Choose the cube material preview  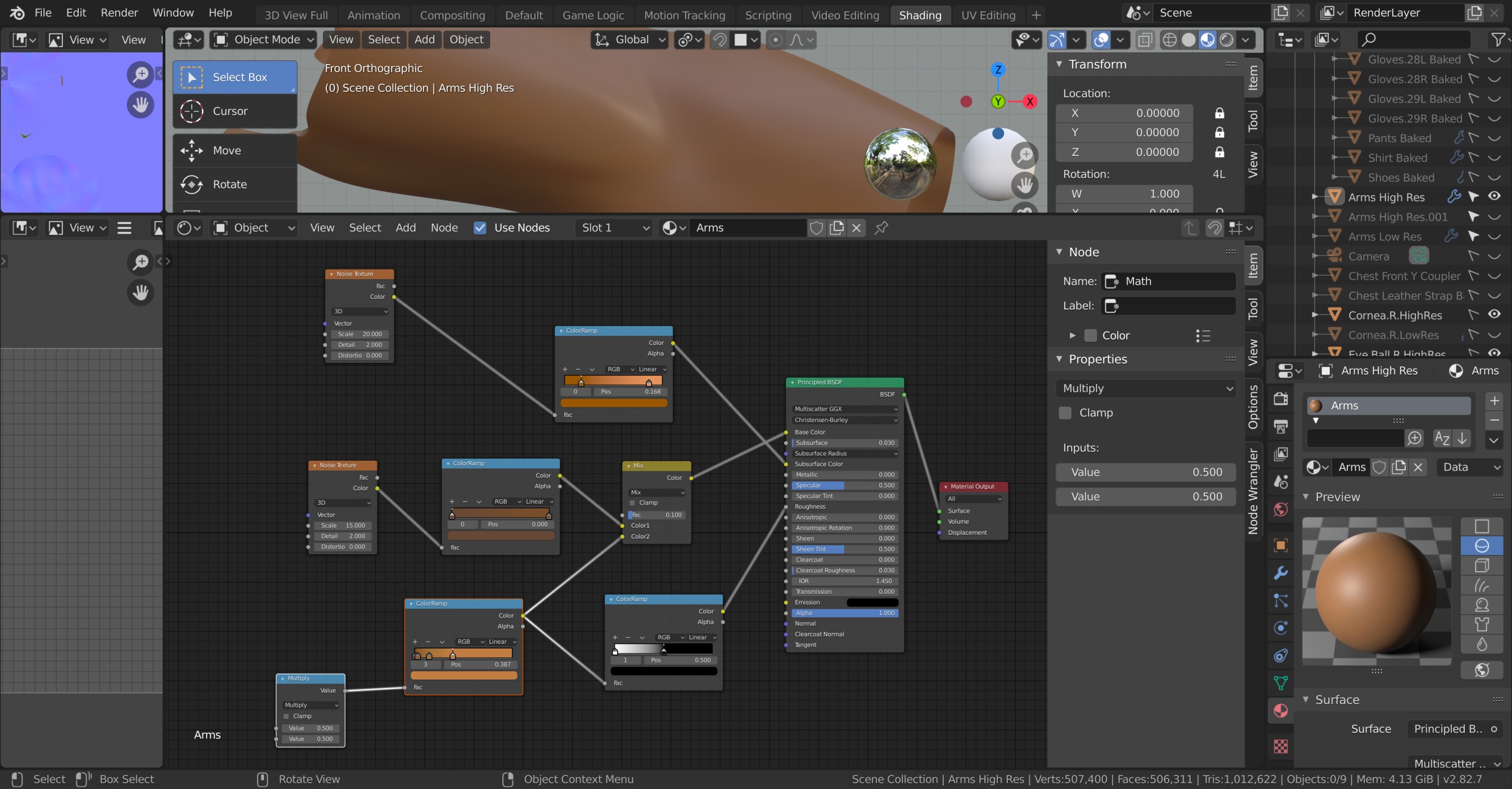tap(1482, 566)
